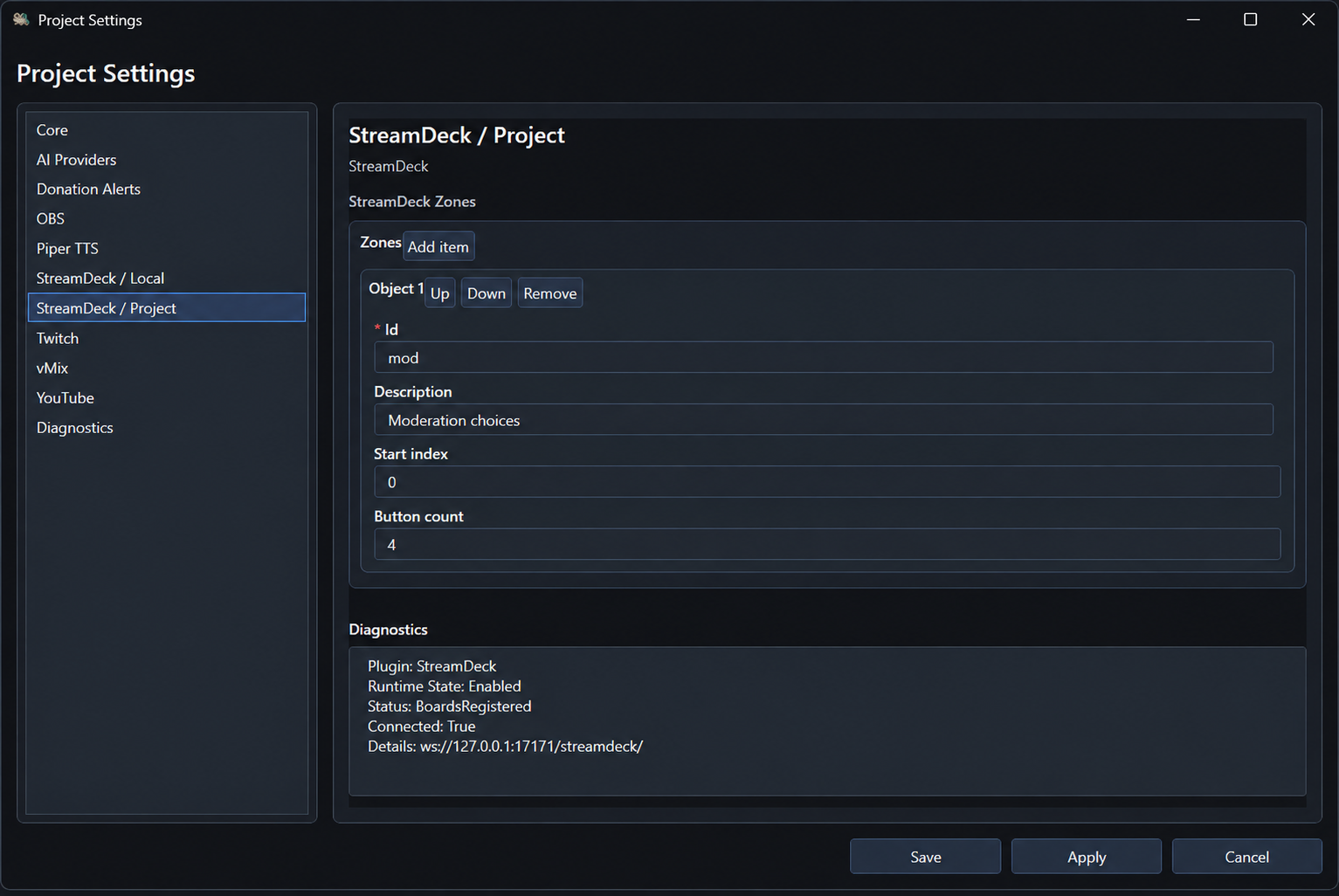Click the ws://127.0.0.1:17171/streamdeck/ details line
Viewport: 1339px width, 896px height.
[x=505, y=747]
